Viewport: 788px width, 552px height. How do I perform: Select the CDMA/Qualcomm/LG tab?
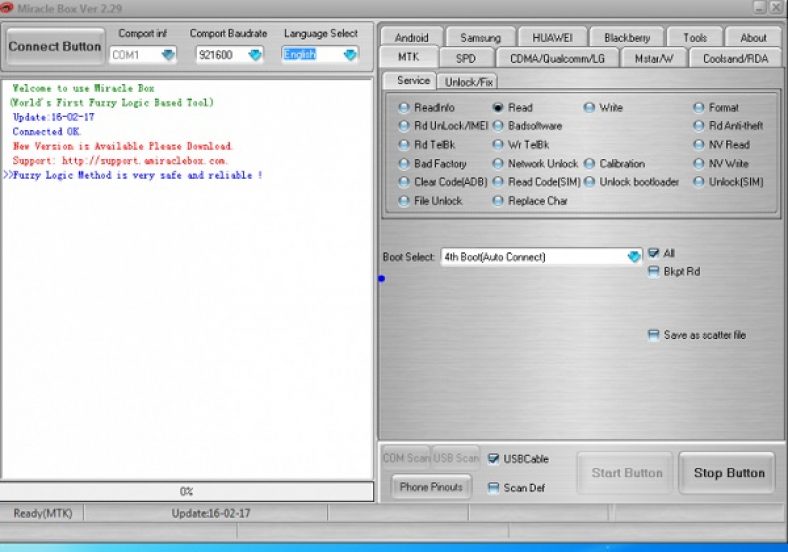557,58
